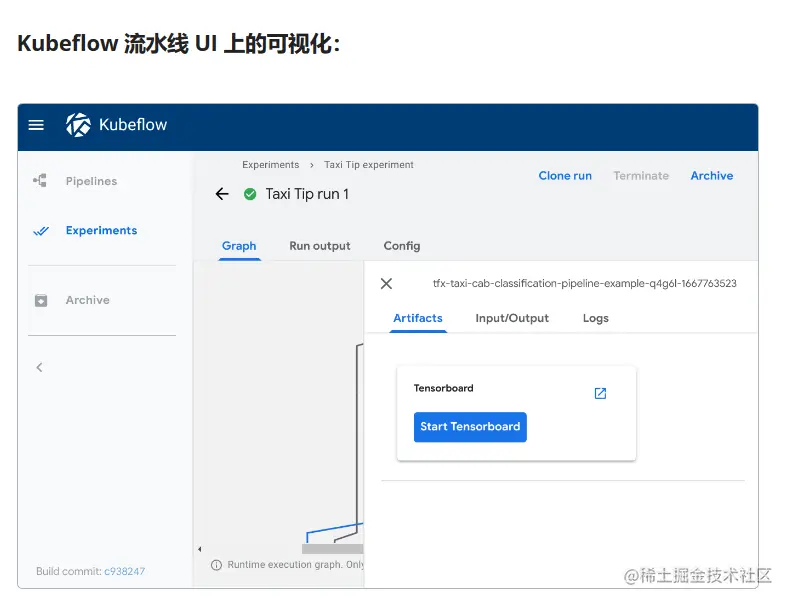This screenshot has width=790, height=603.
Task: Select the Input/Output tab
Action: point(512,318)
